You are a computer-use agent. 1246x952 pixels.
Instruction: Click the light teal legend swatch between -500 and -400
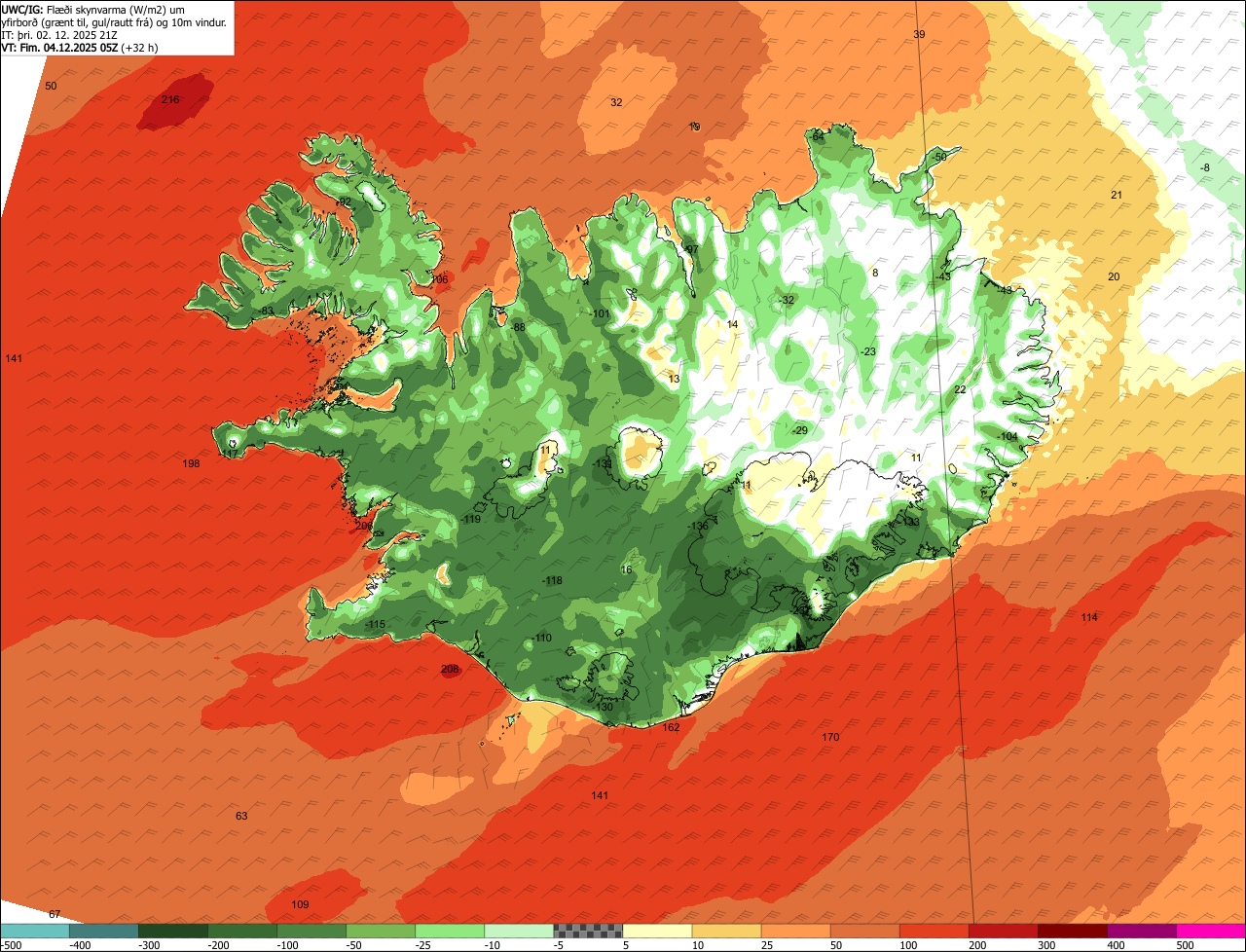click(34, 931)
